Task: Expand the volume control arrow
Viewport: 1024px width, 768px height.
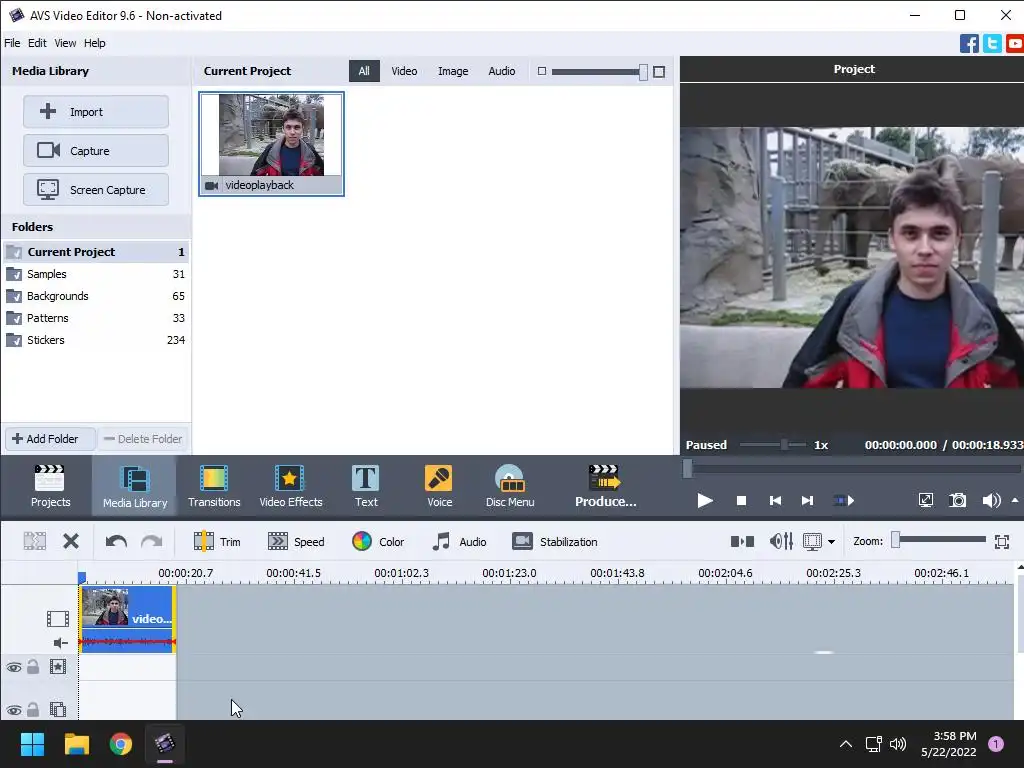Action: click(x=1014, y=500)
